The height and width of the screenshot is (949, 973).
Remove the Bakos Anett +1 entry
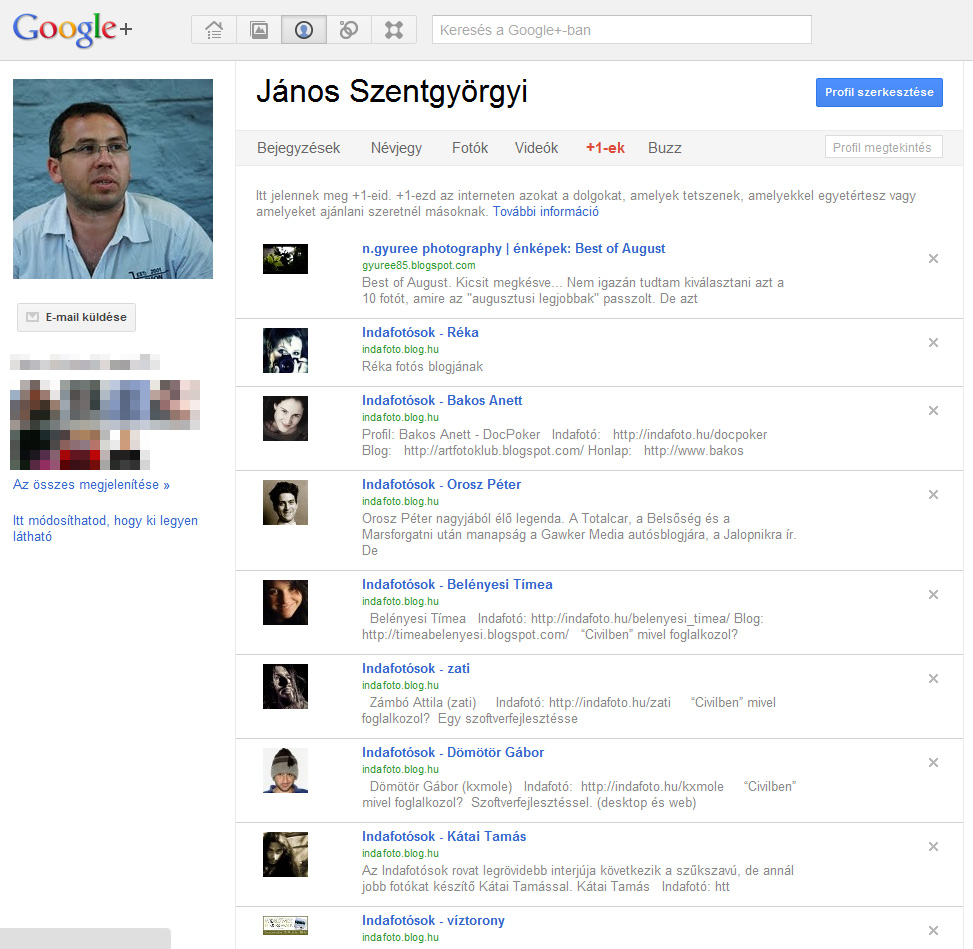click(933, 411)
